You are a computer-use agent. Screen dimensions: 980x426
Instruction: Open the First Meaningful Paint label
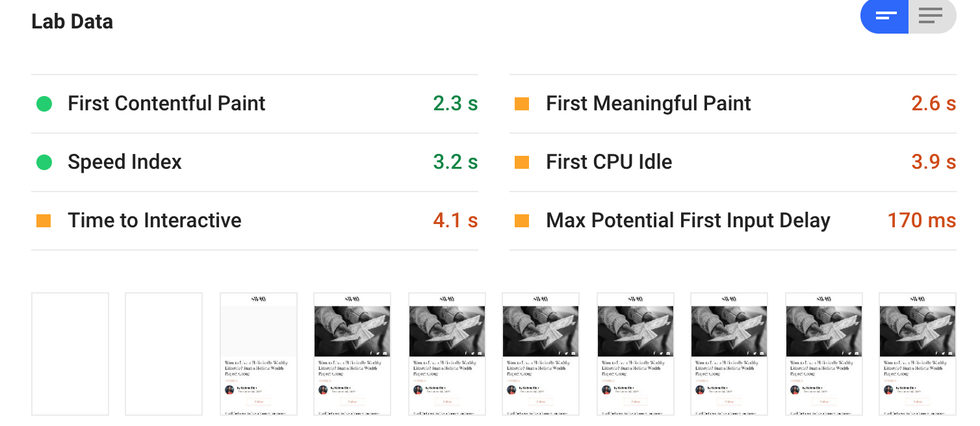[648, 103]
